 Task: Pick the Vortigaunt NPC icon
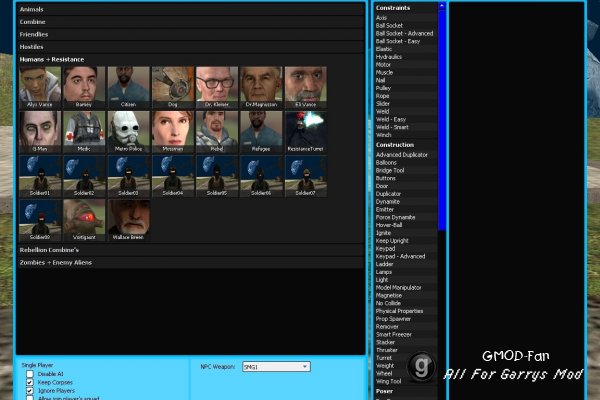84,220
